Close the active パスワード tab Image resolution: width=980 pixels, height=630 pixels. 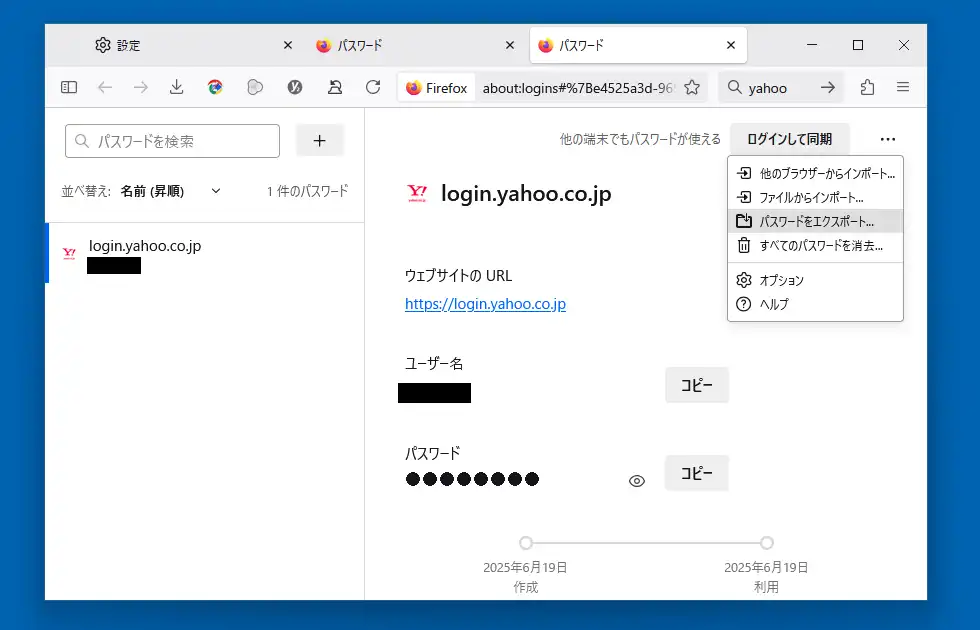(x=731, y=45)
